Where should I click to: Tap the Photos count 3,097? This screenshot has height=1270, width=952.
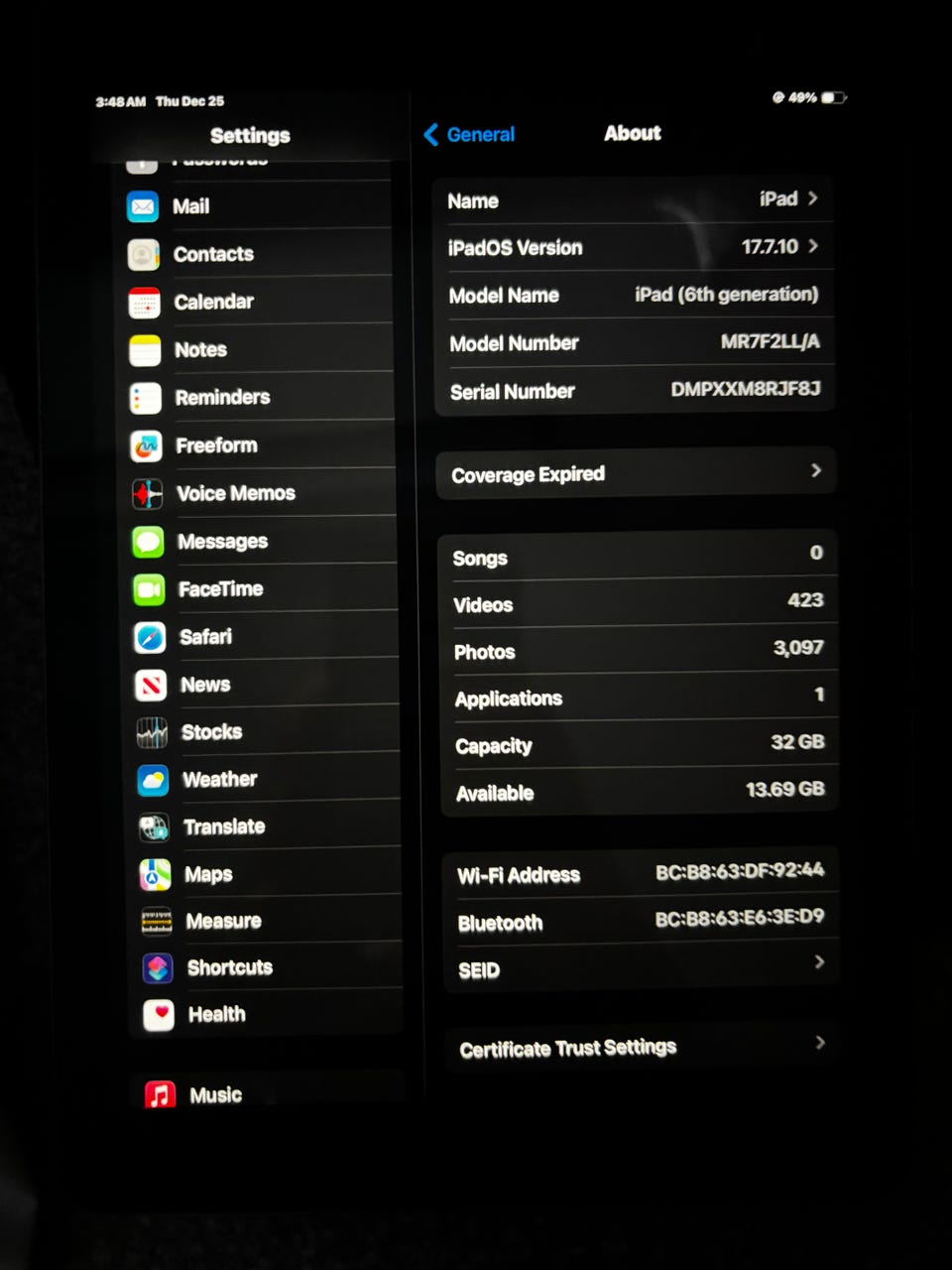798,647
